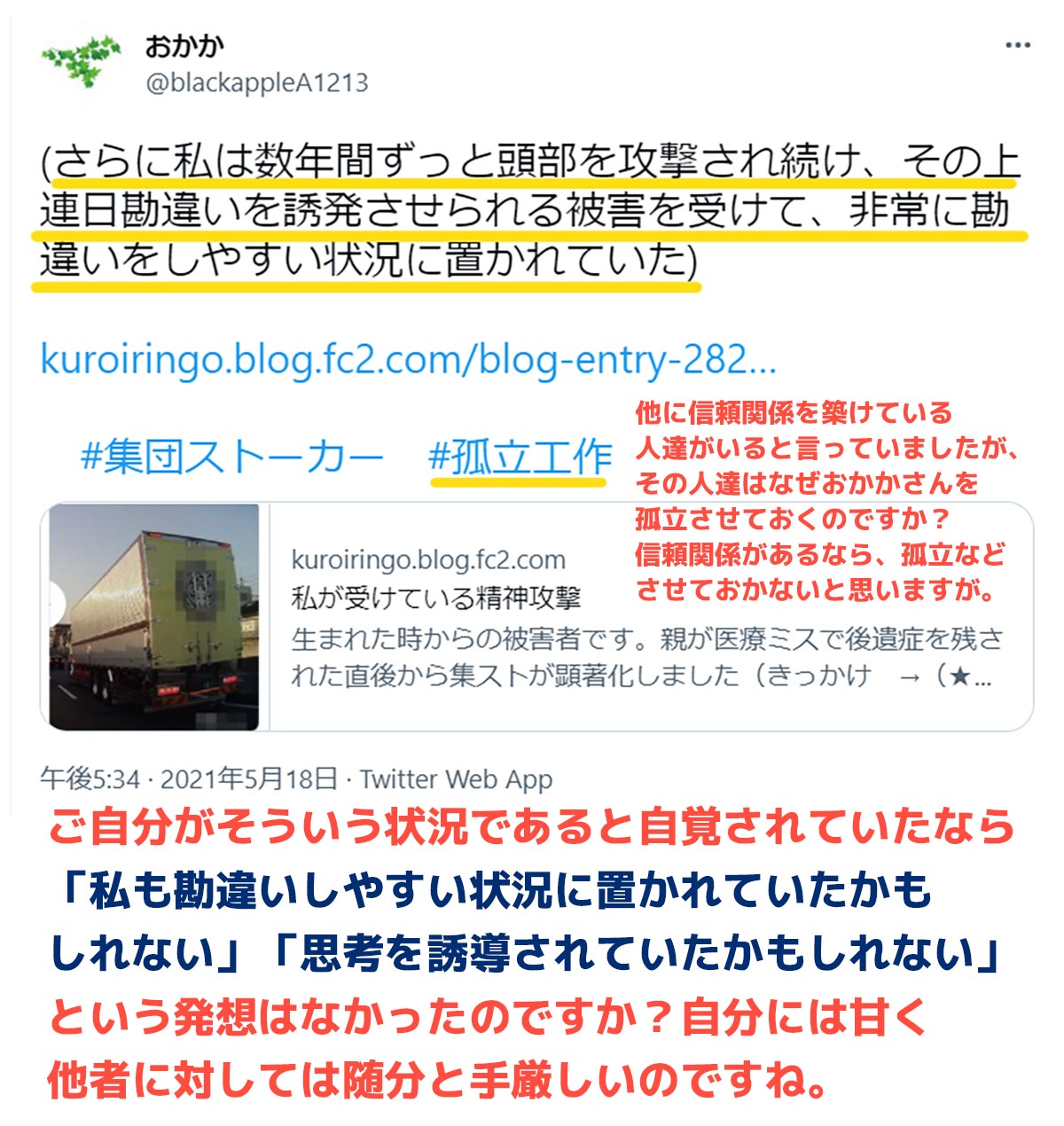Click the 2021年5月18日 date
Image resolution: width=1064 pixels, height=1126 pixels.
click(x=250, y=778)
